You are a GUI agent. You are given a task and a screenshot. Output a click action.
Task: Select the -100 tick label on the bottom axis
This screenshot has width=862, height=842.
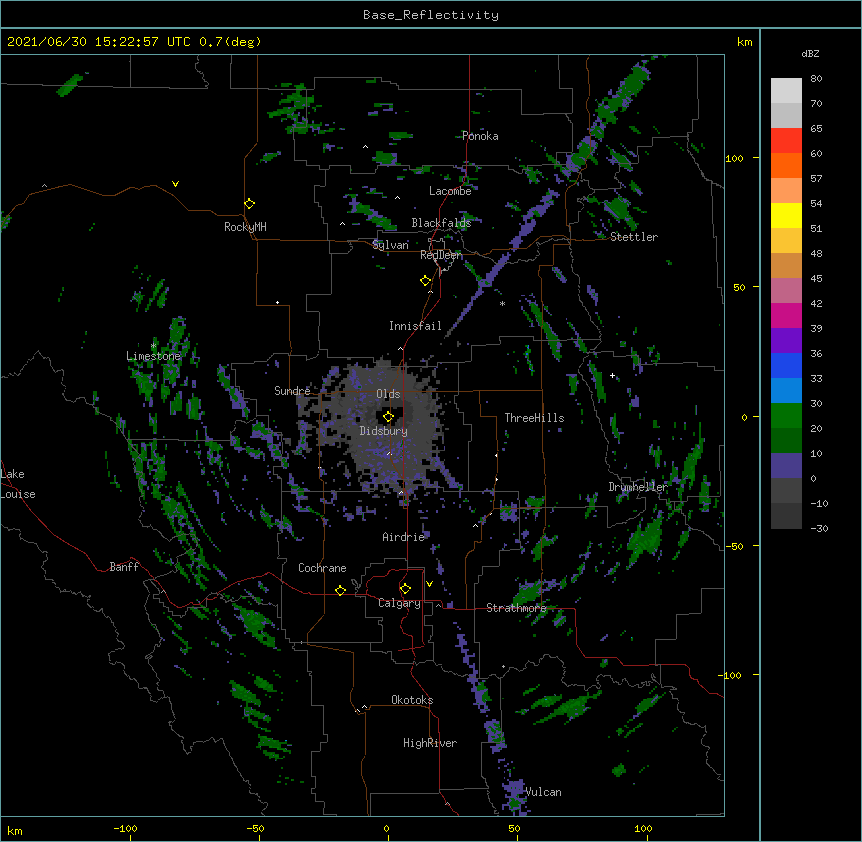tap(125, 828)
